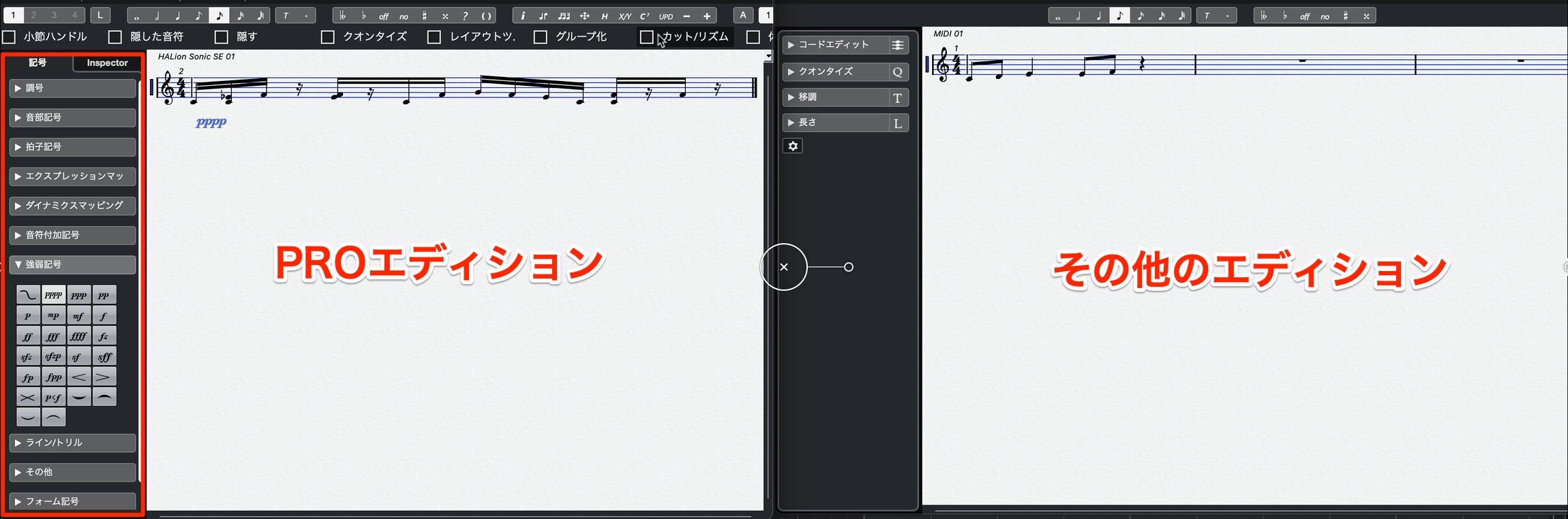Expand the 音符付加記号 section
The image size is (1568, 519).
(x=73, y=235)
